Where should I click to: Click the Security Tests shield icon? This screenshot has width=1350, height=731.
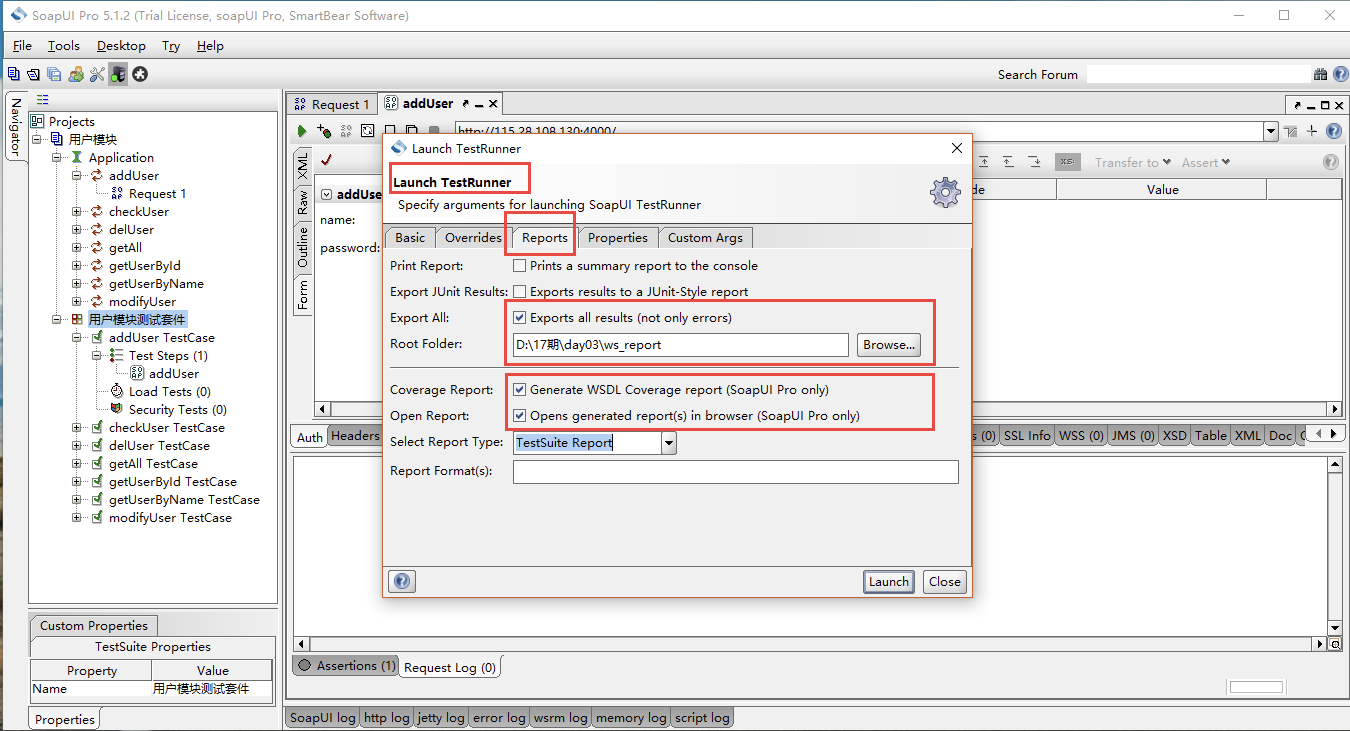[x=117, y=409]
